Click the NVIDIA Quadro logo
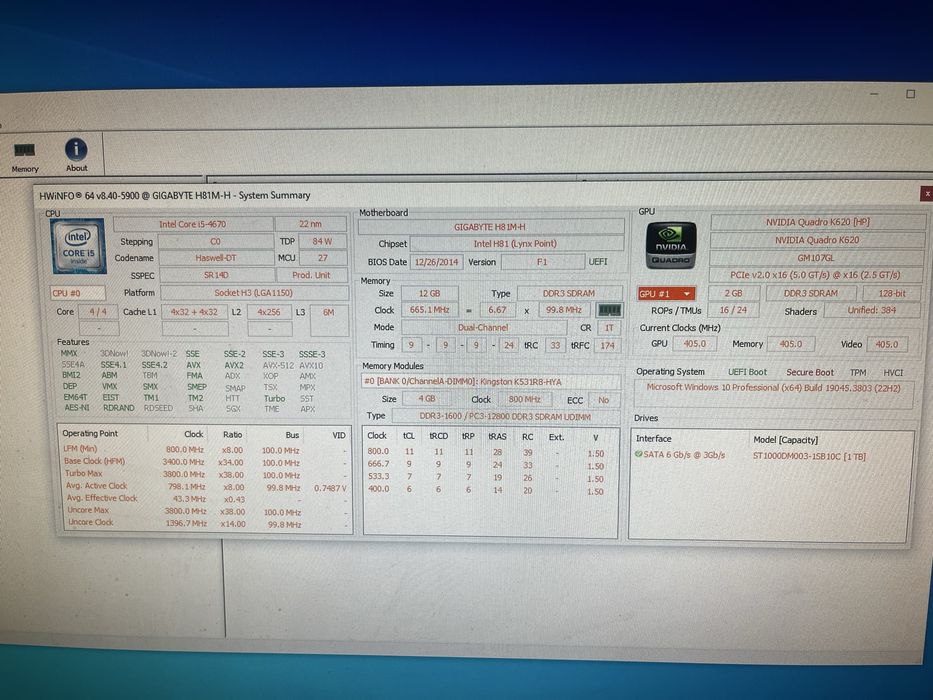 [x=671, y=245]
